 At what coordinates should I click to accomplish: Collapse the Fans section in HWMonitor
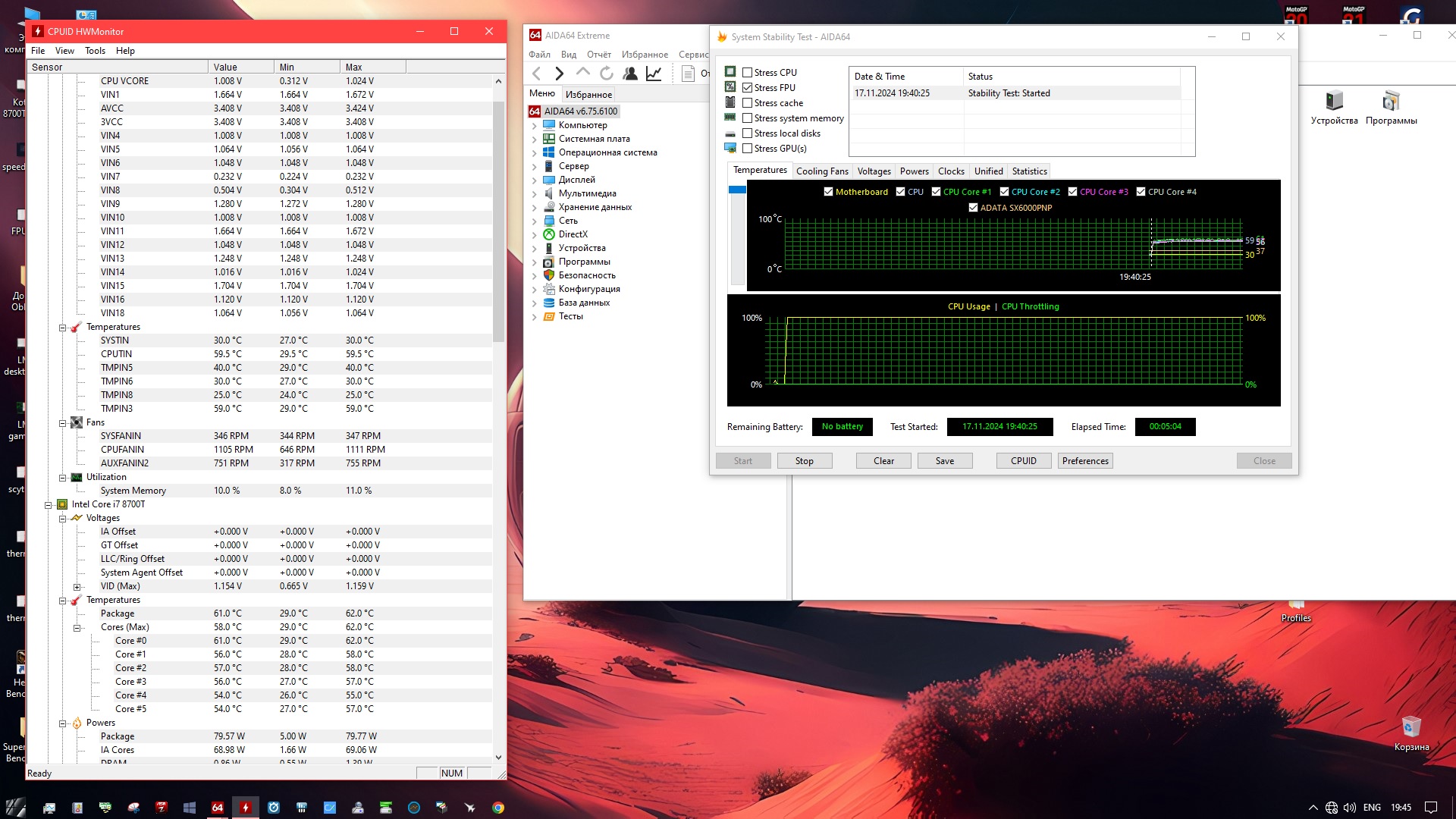point(63,423)
